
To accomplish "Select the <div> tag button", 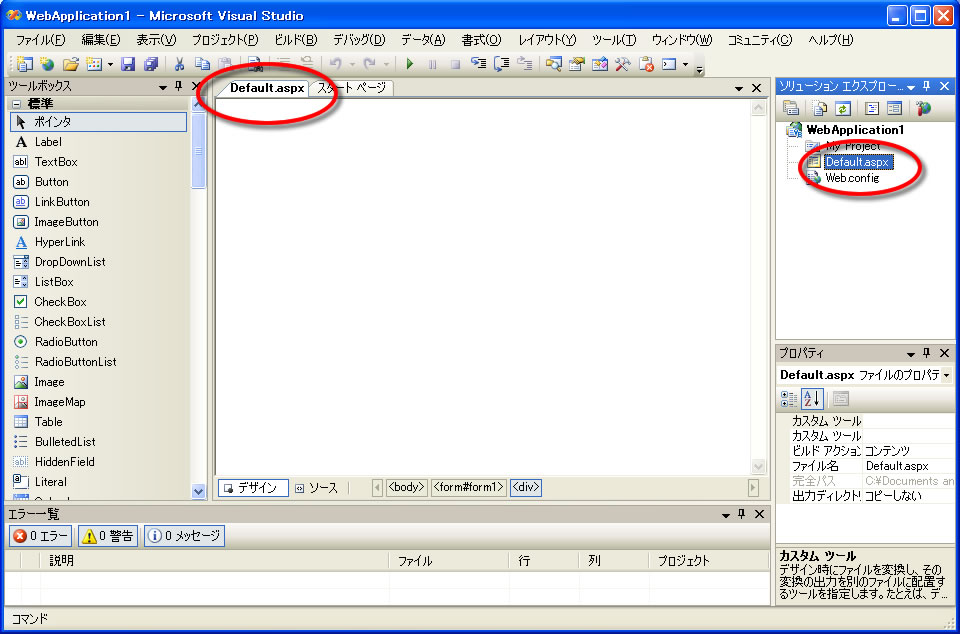I will (x=526, y=488).
